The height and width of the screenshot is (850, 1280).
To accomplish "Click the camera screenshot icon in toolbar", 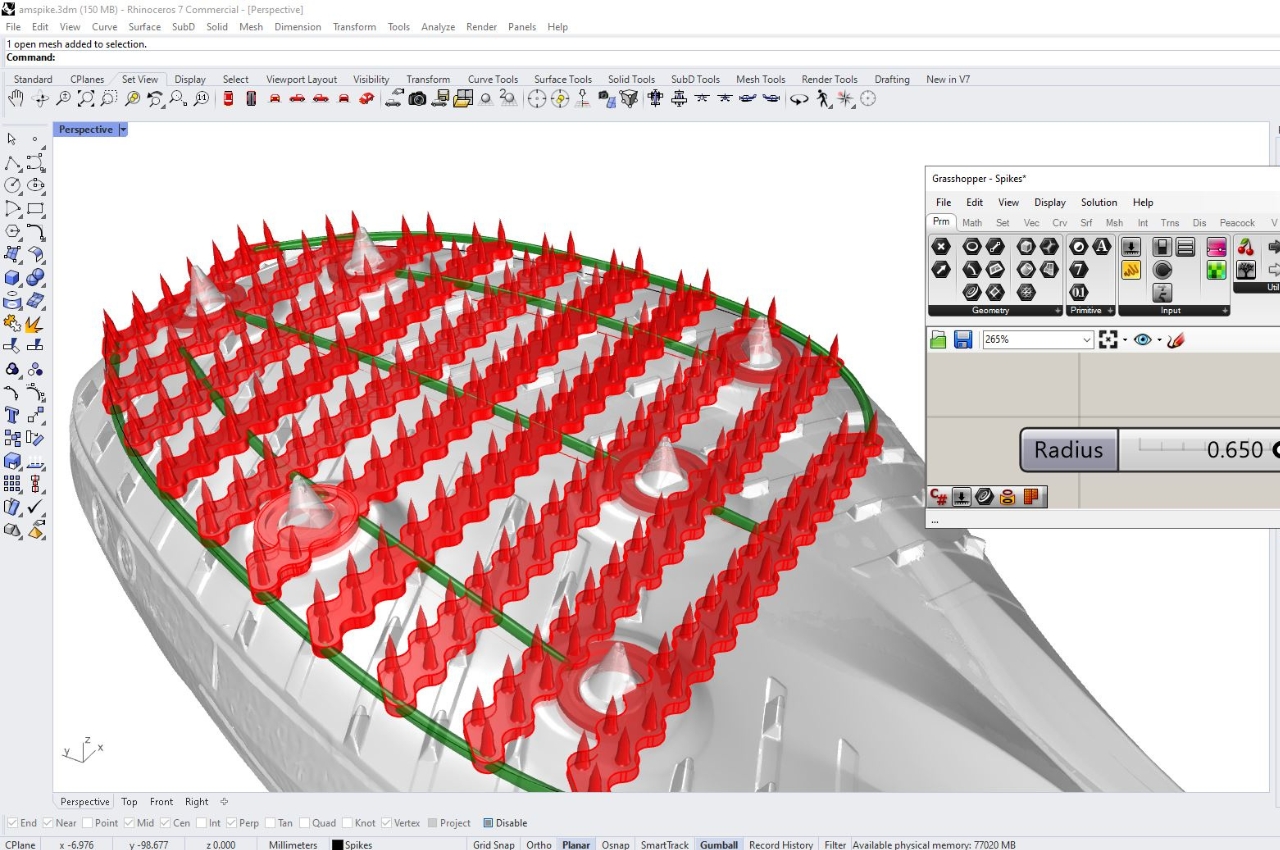I will point(417,98).
